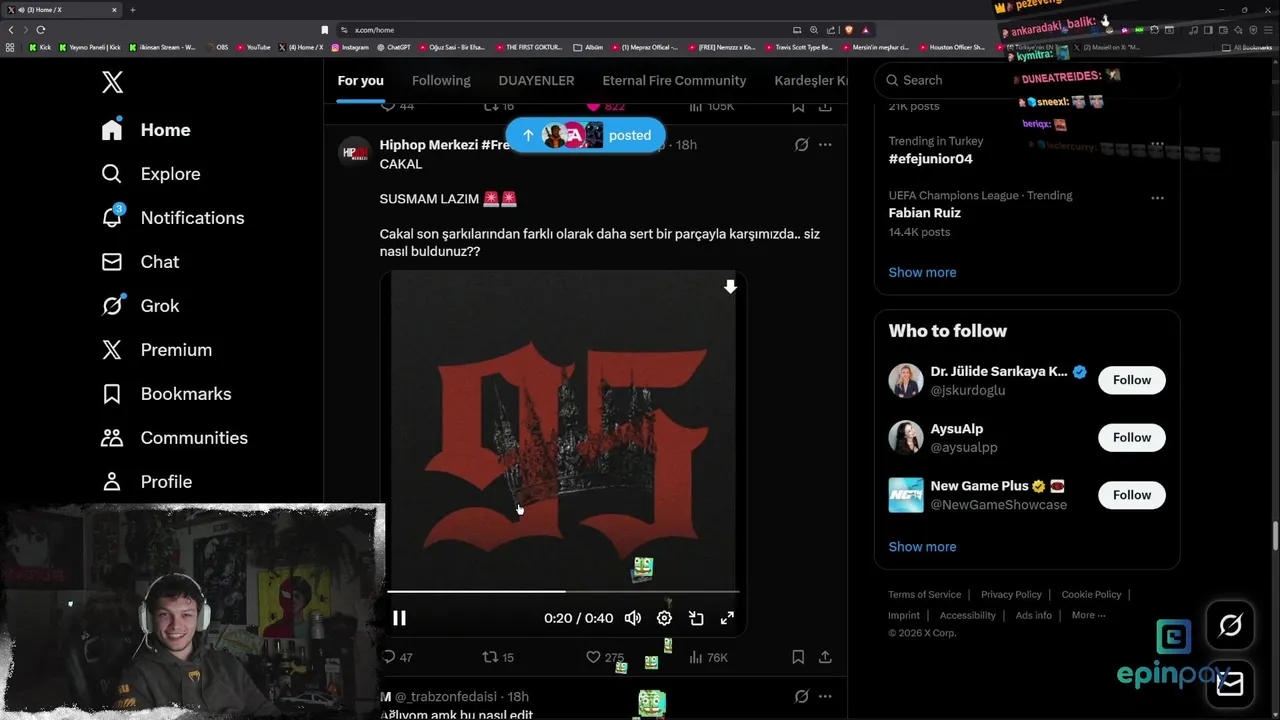Open Grok from the sidebar
This screenshot has width=1280, height=720.
(140, 306)
